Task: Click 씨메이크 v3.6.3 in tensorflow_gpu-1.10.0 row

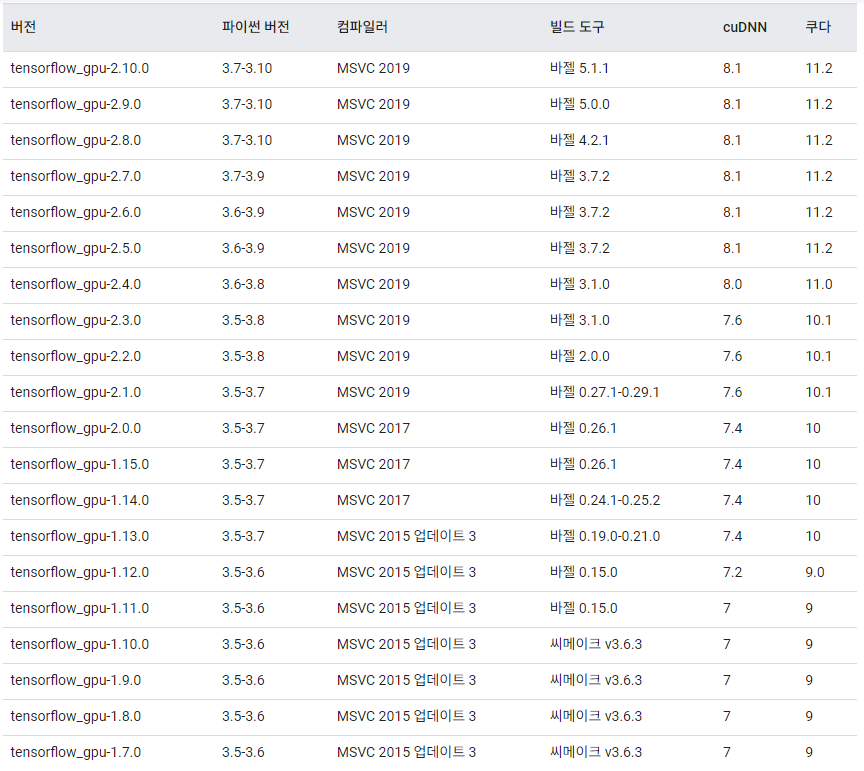Action: coord(596,644)
